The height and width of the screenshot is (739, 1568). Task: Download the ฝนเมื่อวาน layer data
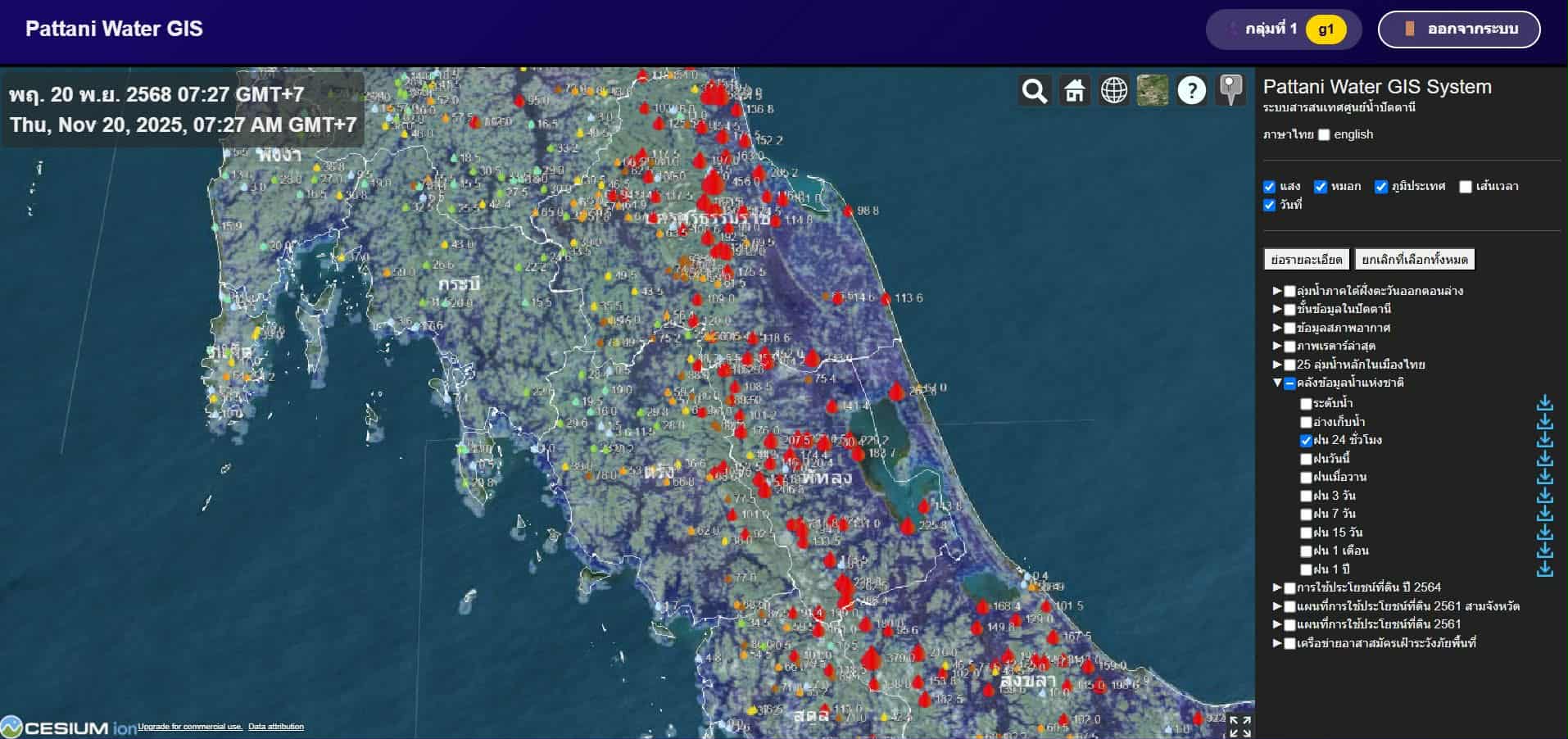click(x=1545, y=477)
